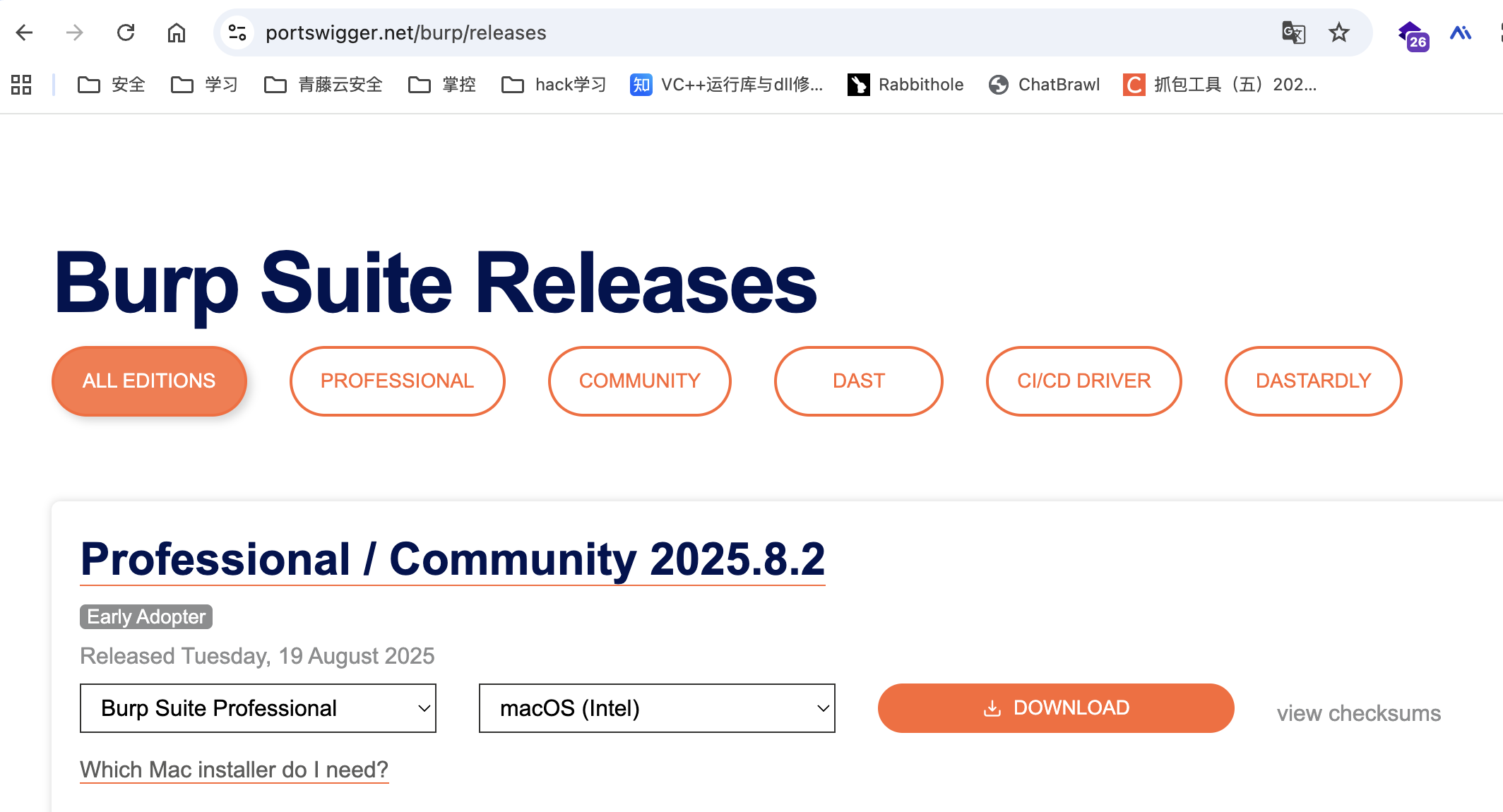Image resolution: width=1503 pixels, height=812 pixels.
Task: Open the 青藤云安全 bookmark folder
Action: (x=323, y=85)
